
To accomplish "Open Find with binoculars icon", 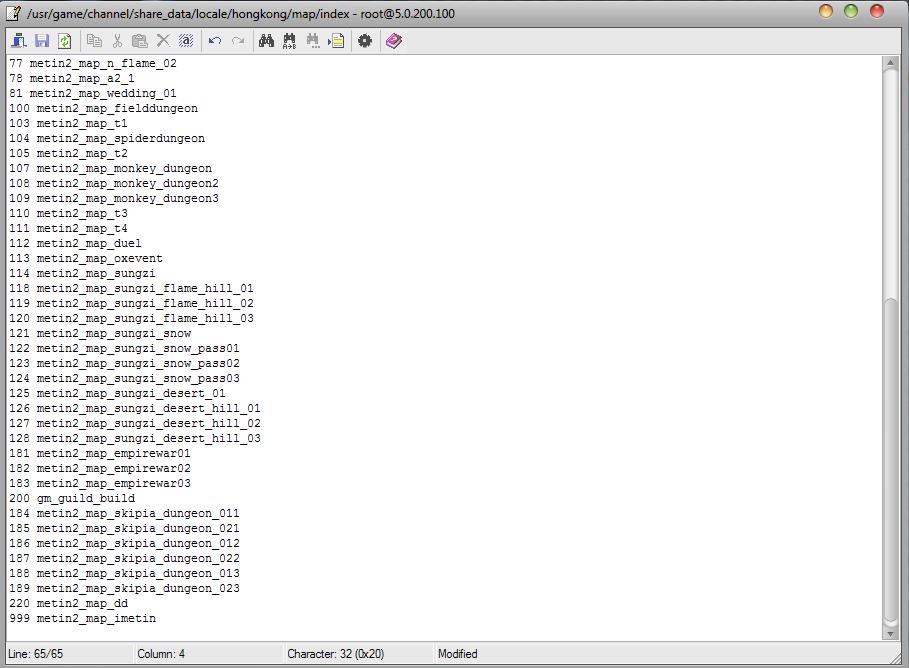I will point(266,41).
